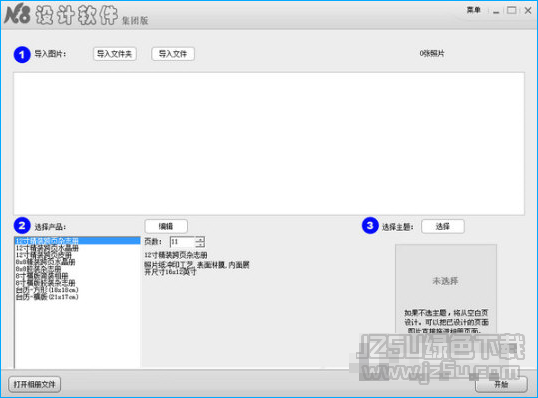The image size is (538, 398).
Task: Maximize the N8 design software window
Action: tap(512, 11)
